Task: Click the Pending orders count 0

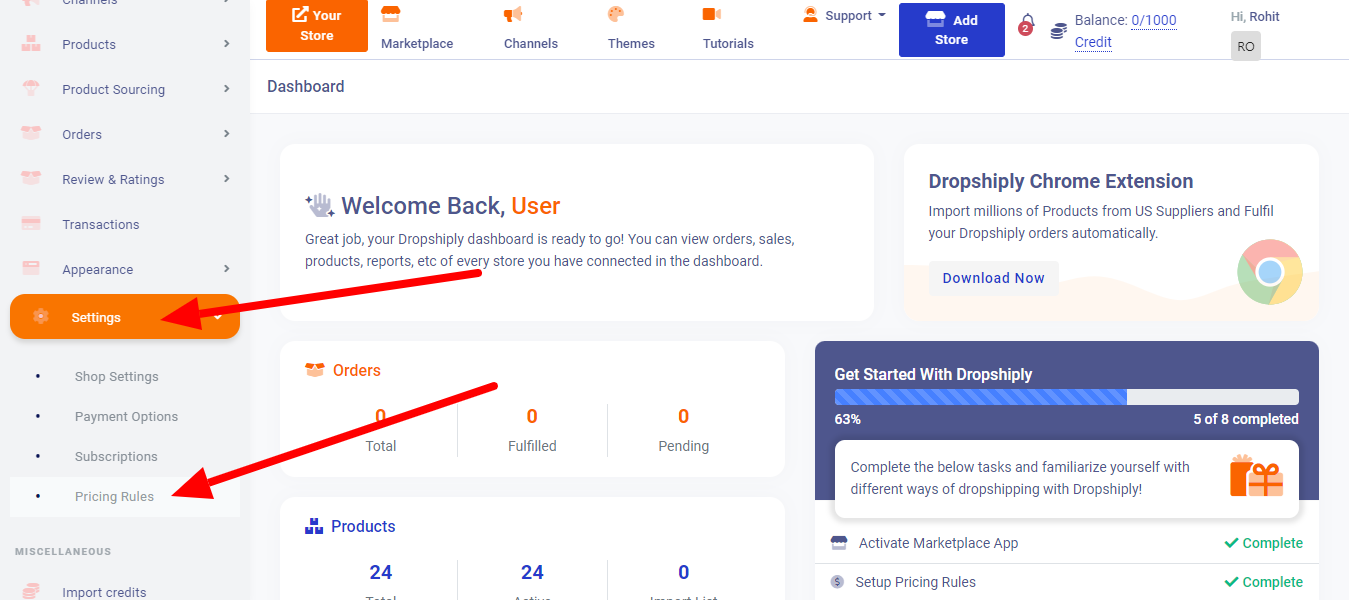Action: click(684, 416)
